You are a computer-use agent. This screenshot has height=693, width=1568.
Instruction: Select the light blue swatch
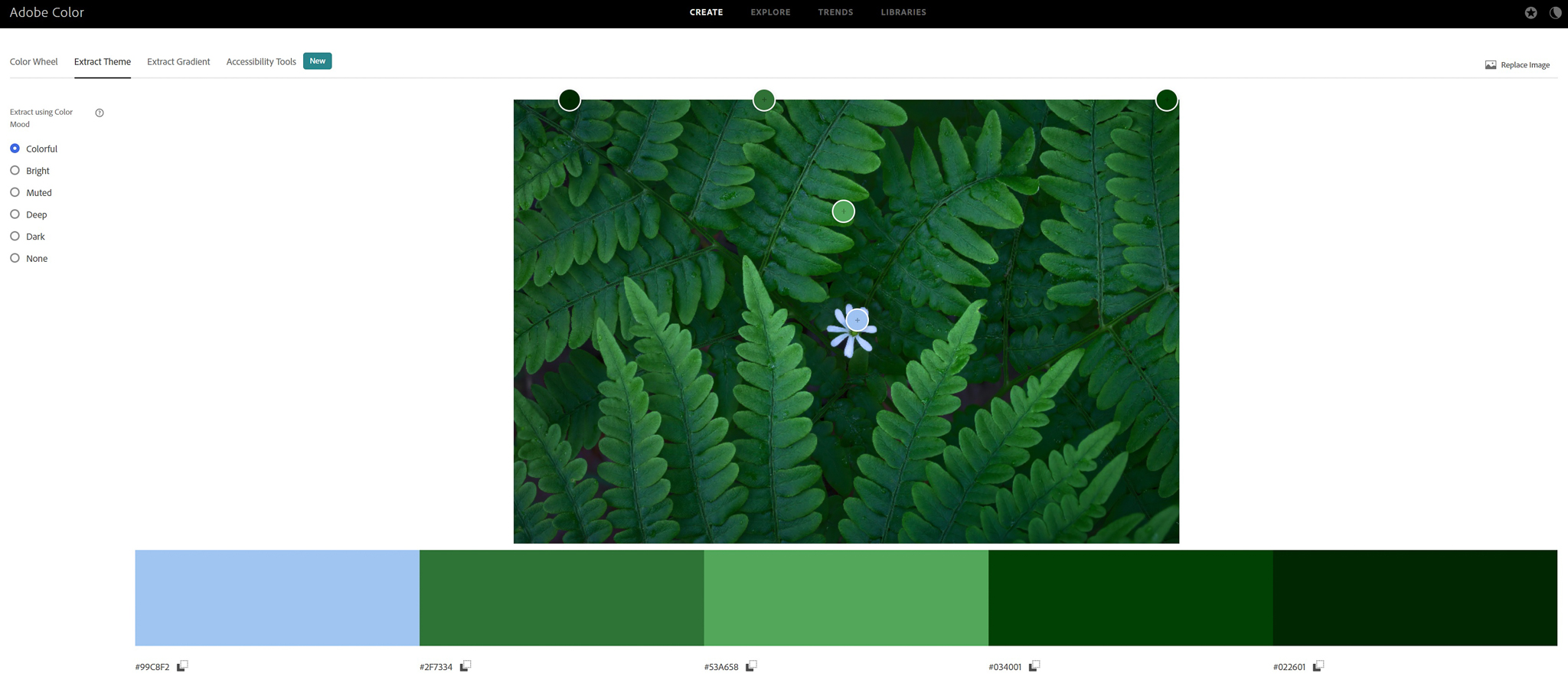pos(277,597)
